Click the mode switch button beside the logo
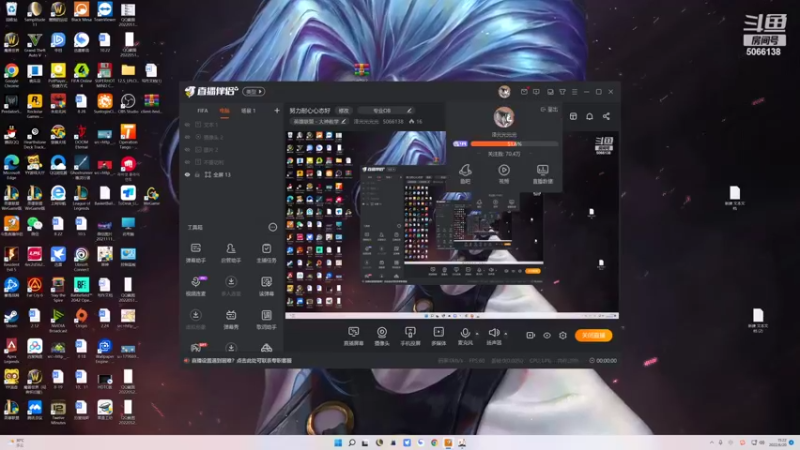 point(254,92)
